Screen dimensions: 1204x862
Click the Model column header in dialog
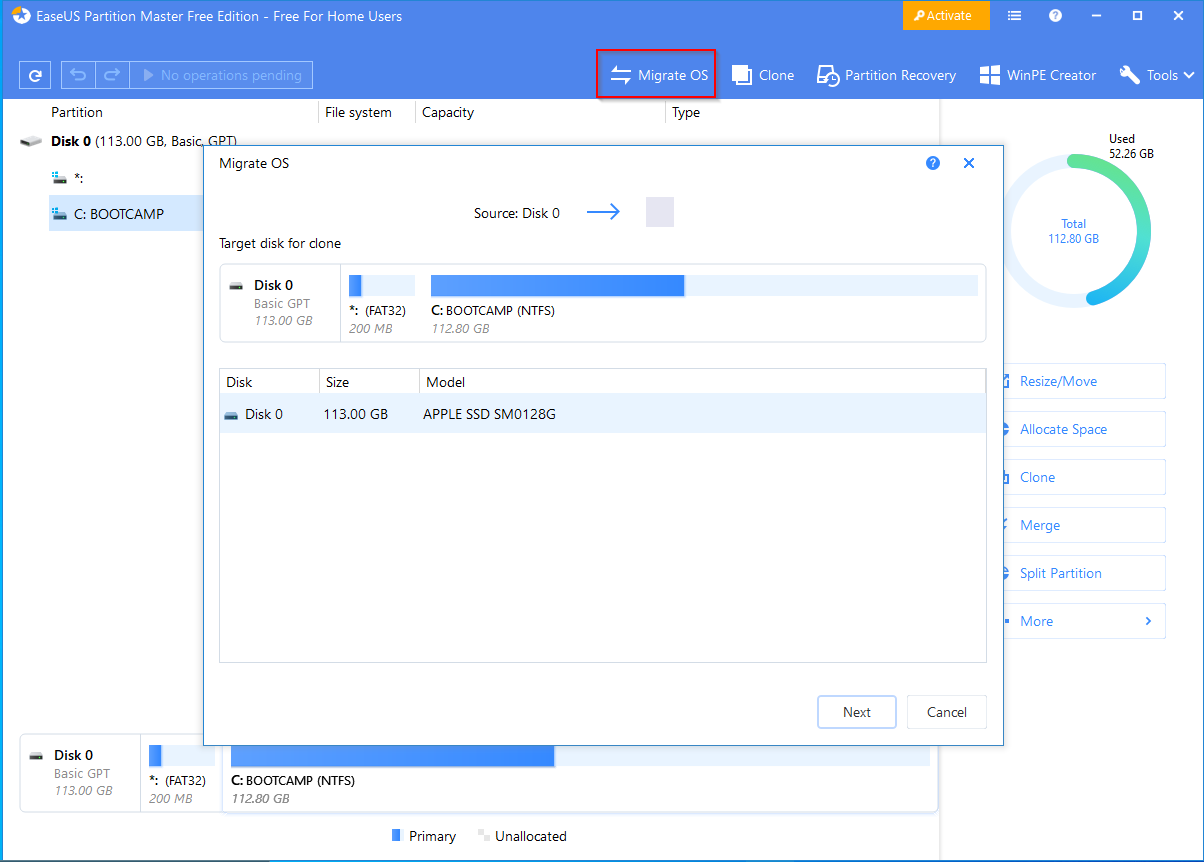click(x=702, y=382)
